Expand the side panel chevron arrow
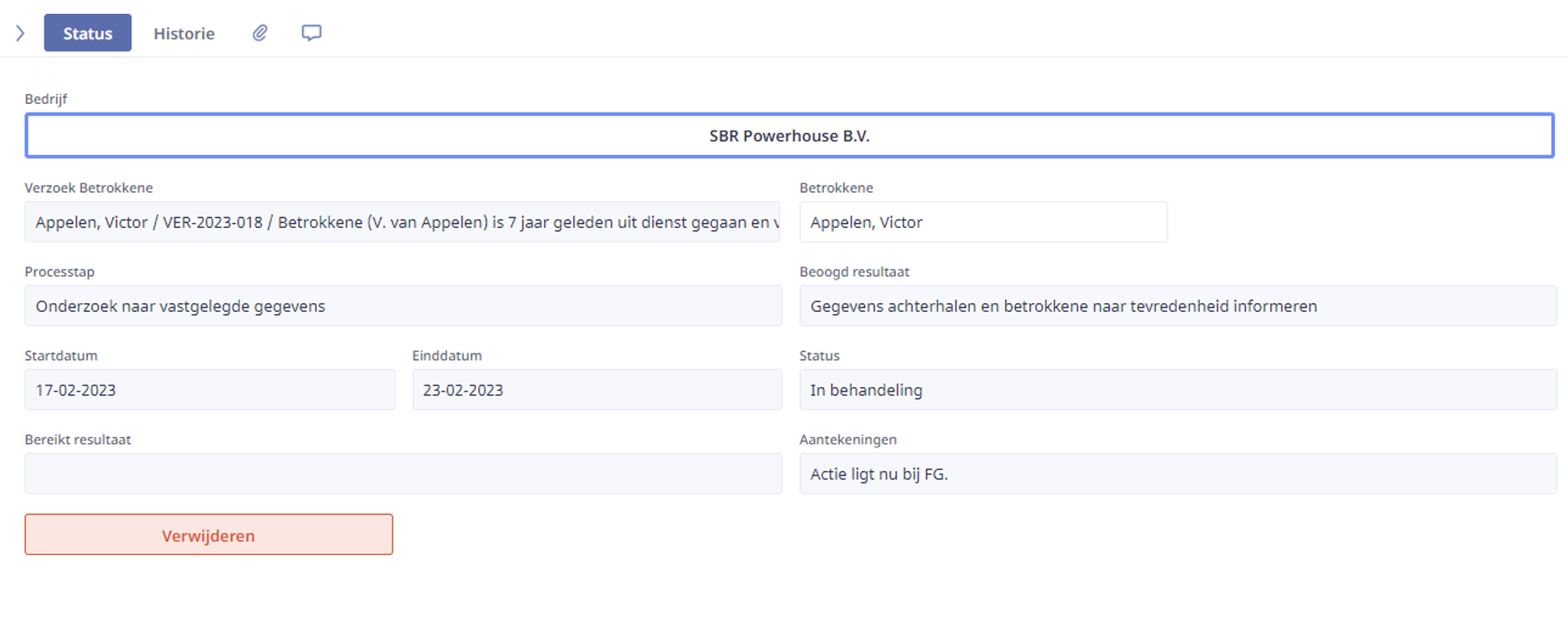 (x=21, y=33)
